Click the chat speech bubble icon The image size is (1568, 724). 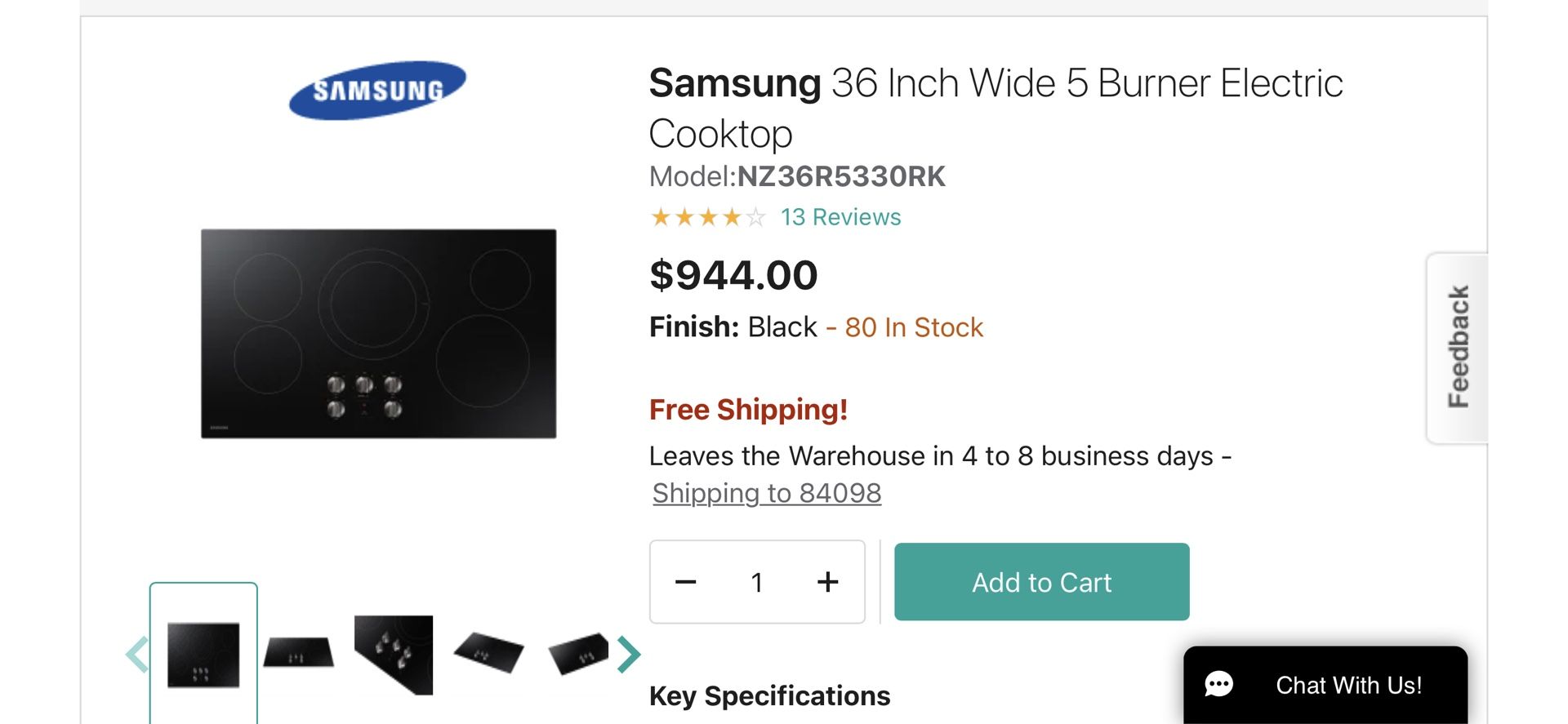point(1218,684)
